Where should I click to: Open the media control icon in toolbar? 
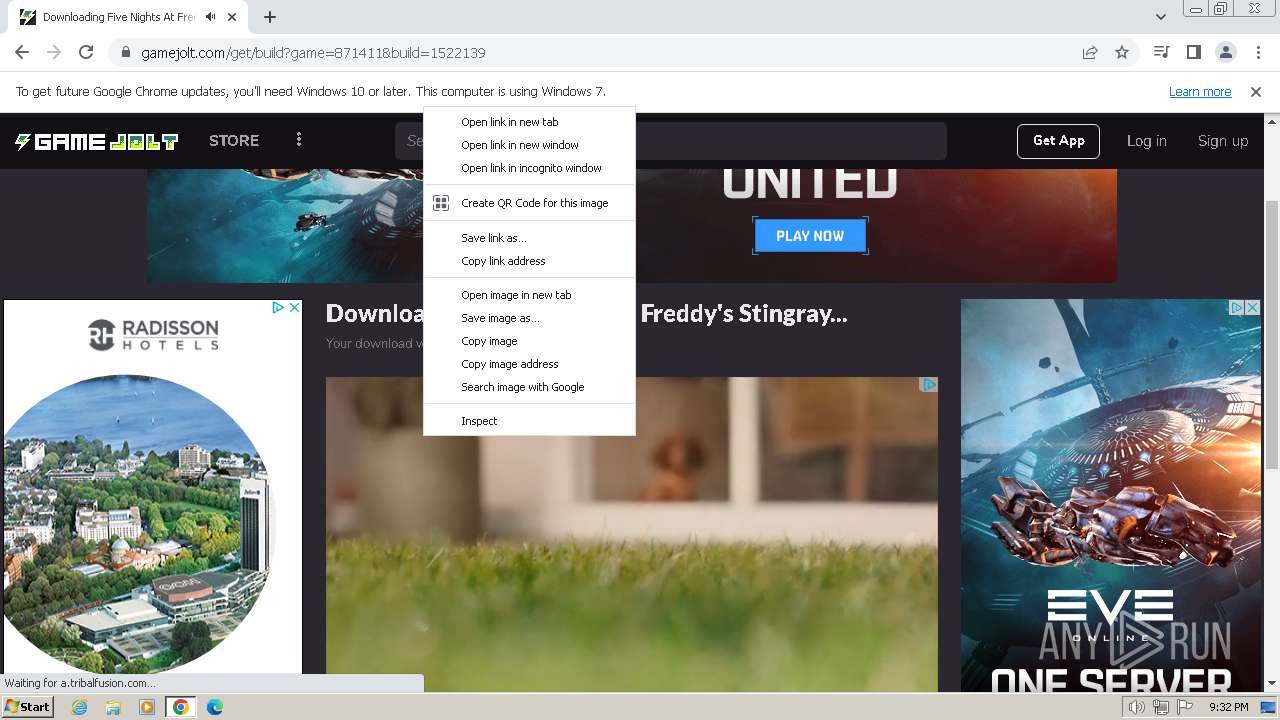(1161, 52)
